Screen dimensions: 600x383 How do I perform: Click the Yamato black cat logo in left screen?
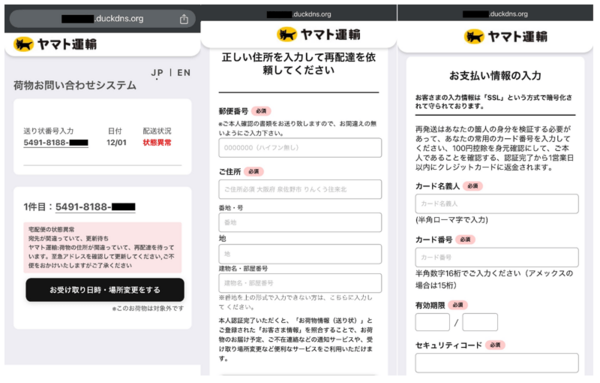tap(24, 44)
